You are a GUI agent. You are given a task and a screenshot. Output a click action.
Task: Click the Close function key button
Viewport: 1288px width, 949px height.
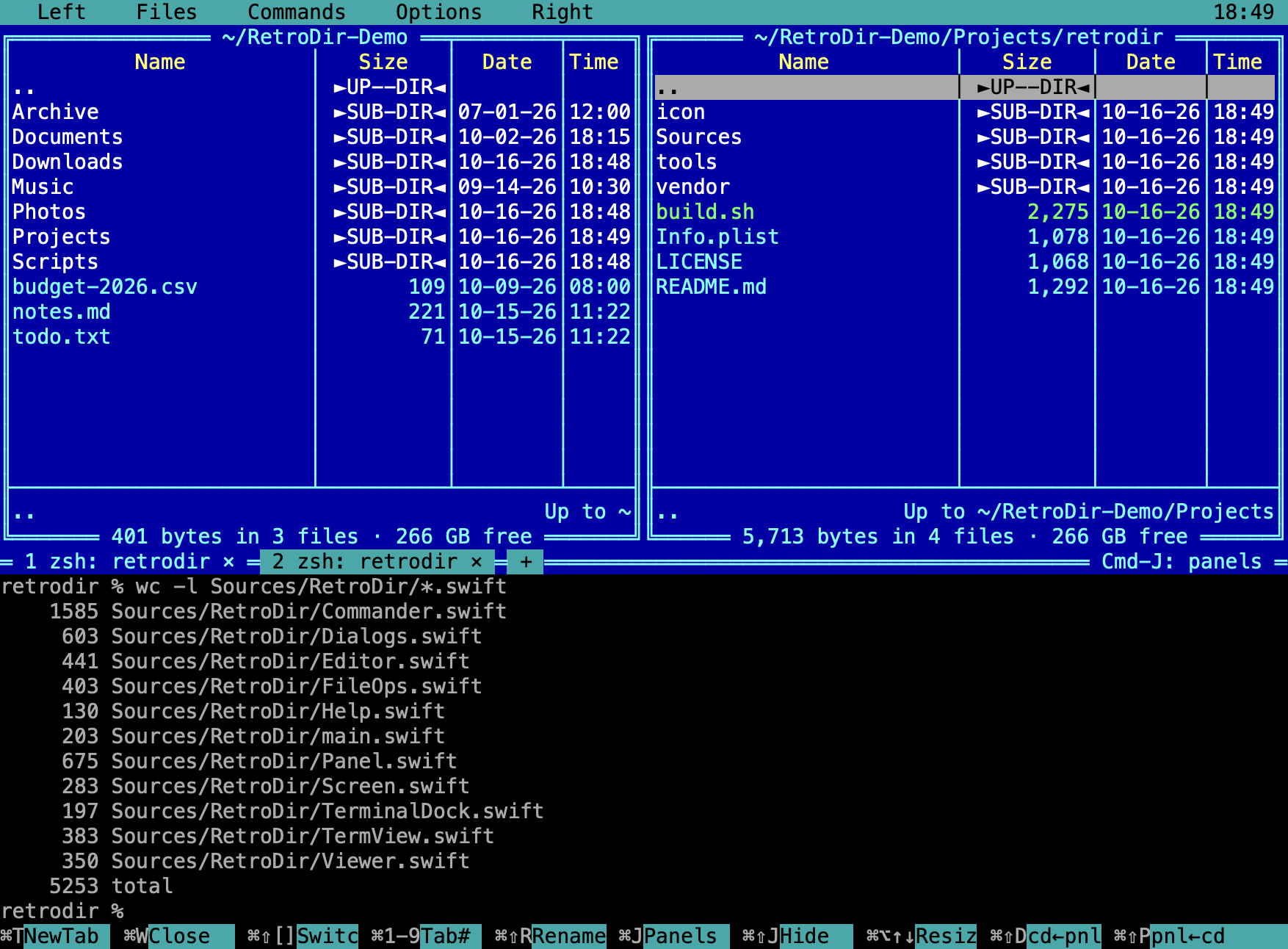tap(179, 937)
